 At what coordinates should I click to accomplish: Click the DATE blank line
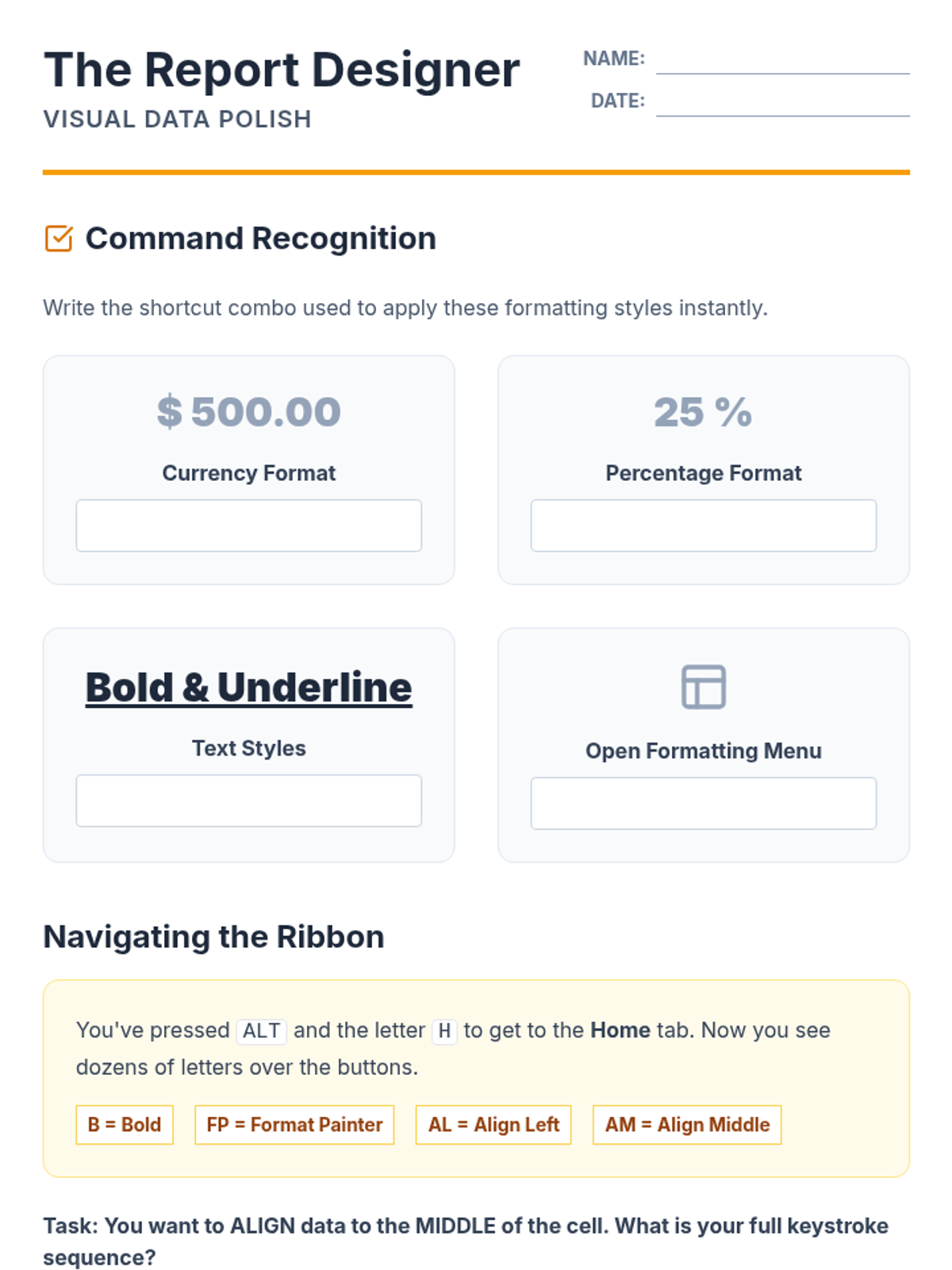click(782, 104)
